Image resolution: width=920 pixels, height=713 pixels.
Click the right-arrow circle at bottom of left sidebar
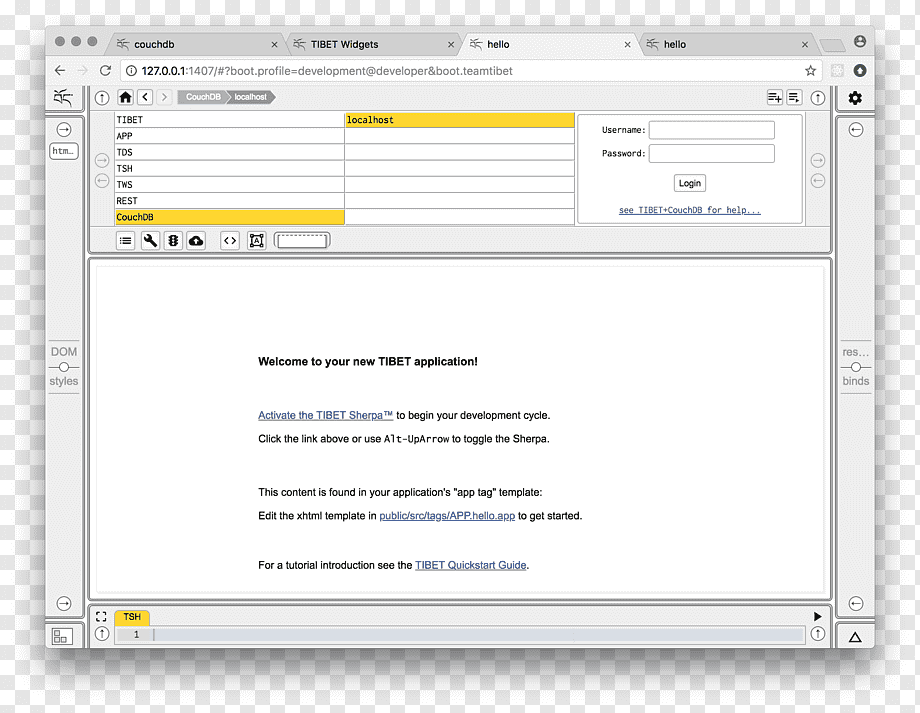[64, 603]
